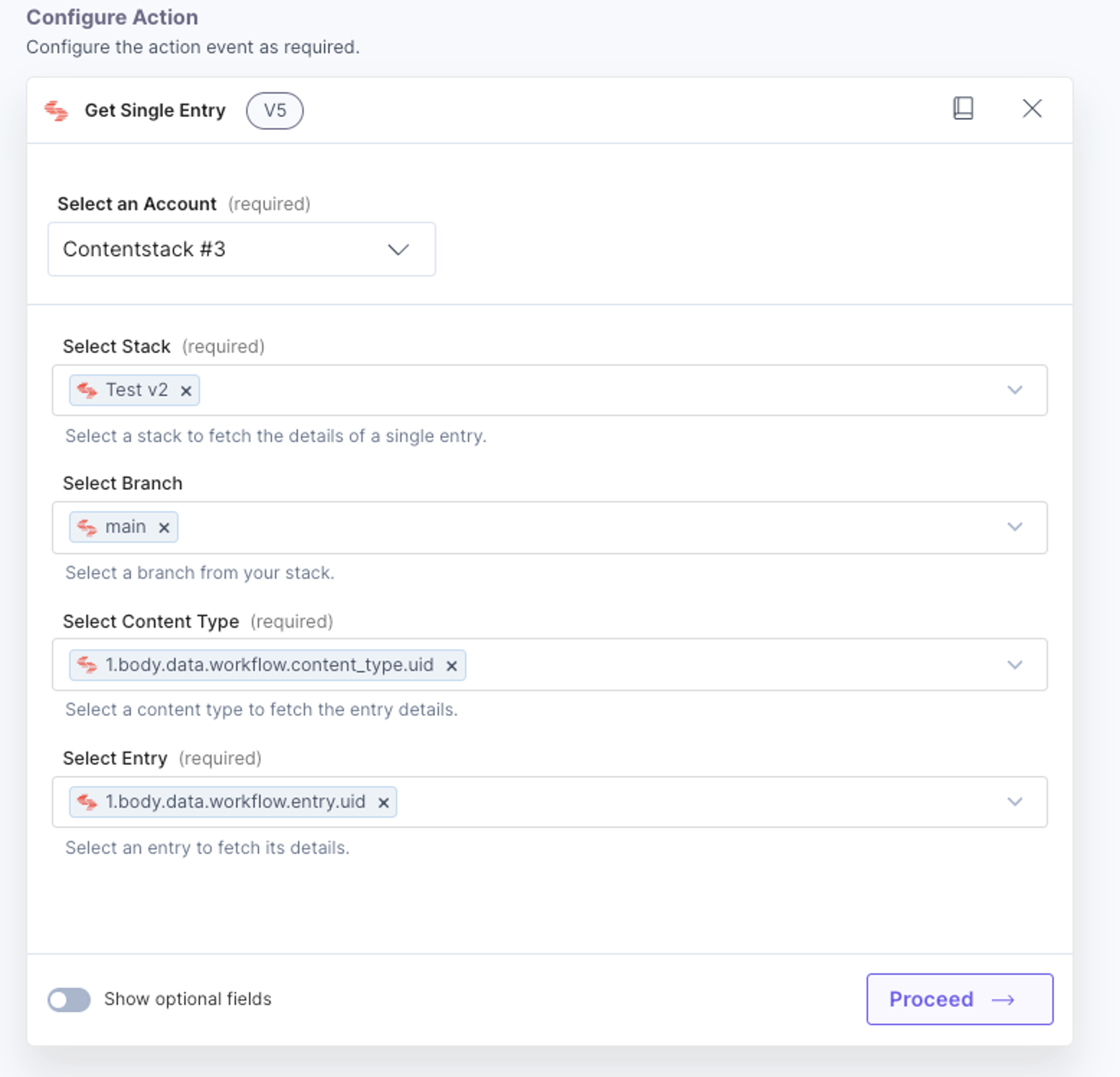Click inside the Select Content Type field

(x=549, y=665)
